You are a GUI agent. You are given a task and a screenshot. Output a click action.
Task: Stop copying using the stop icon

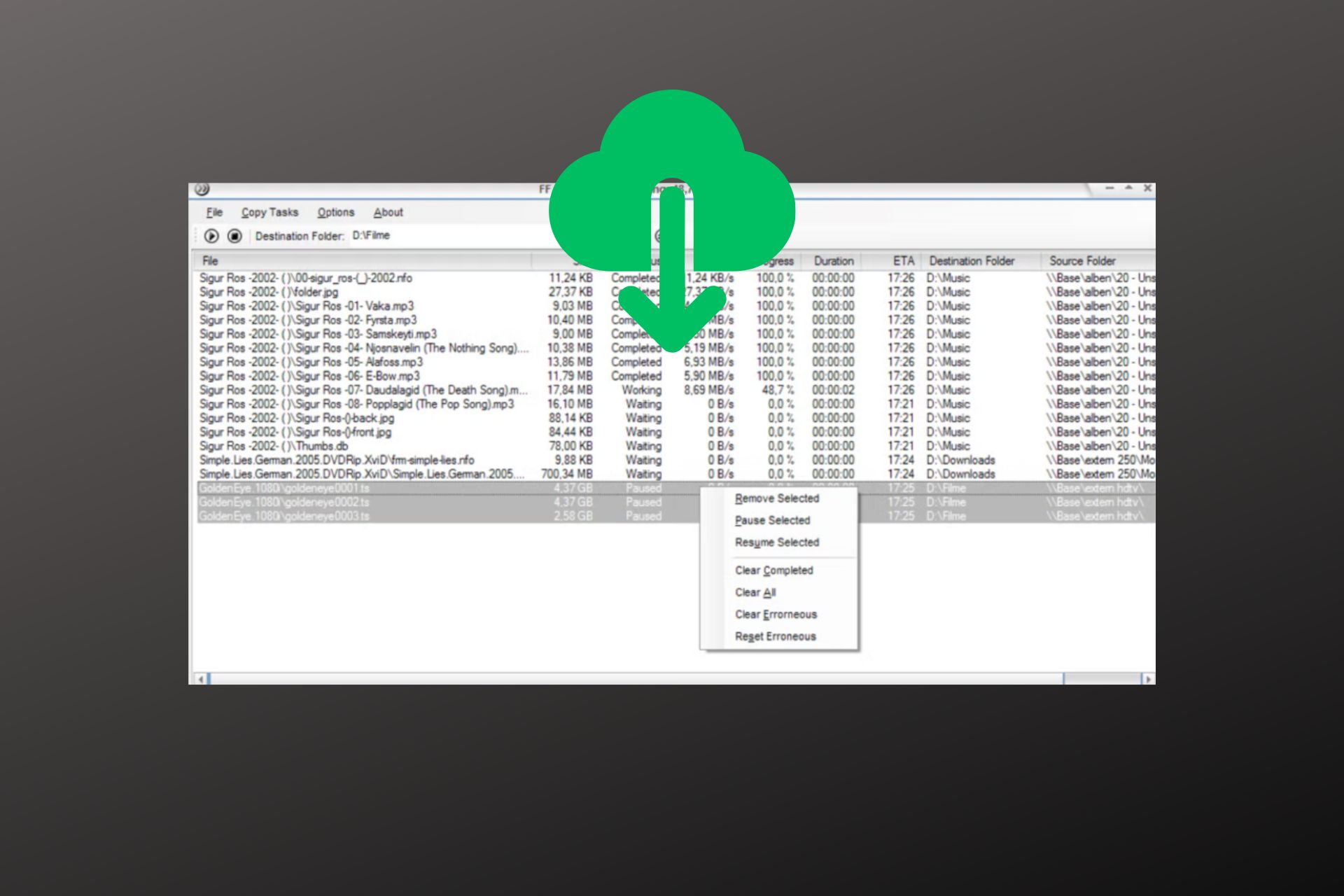[x=236, y=236]
